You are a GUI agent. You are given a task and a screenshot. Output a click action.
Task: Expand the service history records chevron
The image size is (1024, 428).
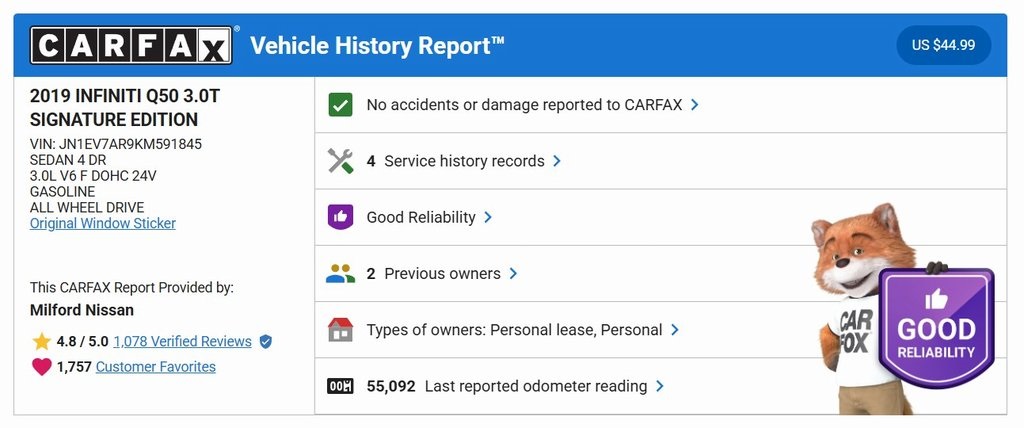click(557, 161)
